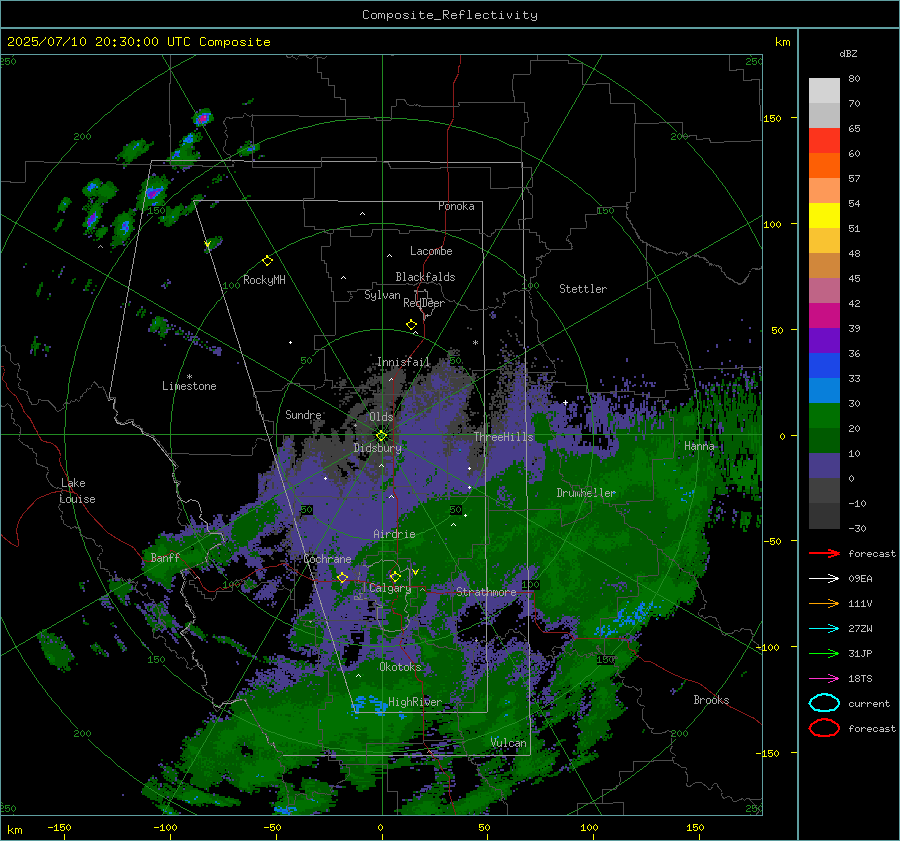Click the Sylvan label
This screenshot has width=900, height=841.
[x=382, y=295]
